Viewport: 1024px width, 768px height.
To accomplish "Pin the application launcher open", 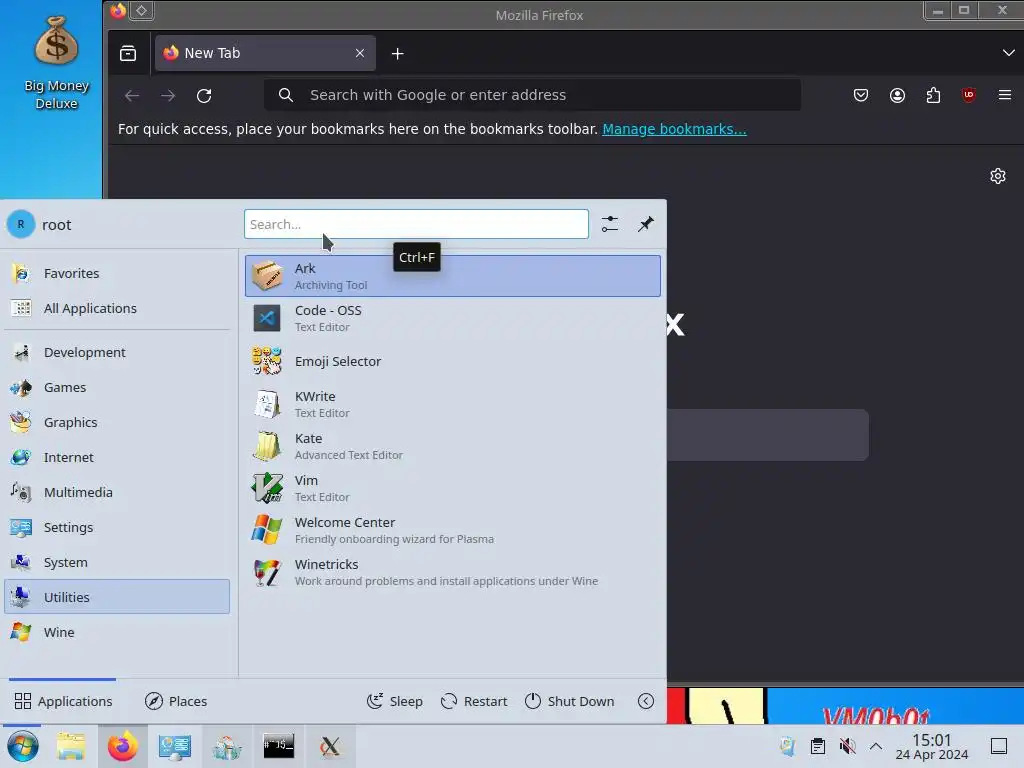I will point(645,224).
